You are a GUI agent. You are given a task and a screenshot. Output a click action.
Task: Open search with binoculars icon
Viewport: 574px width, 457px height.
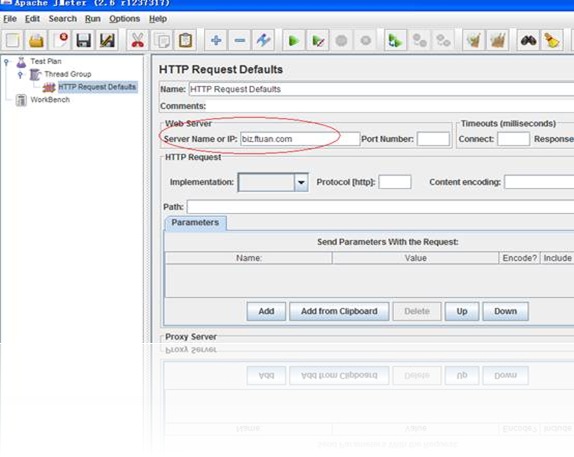tap(528, 40)
